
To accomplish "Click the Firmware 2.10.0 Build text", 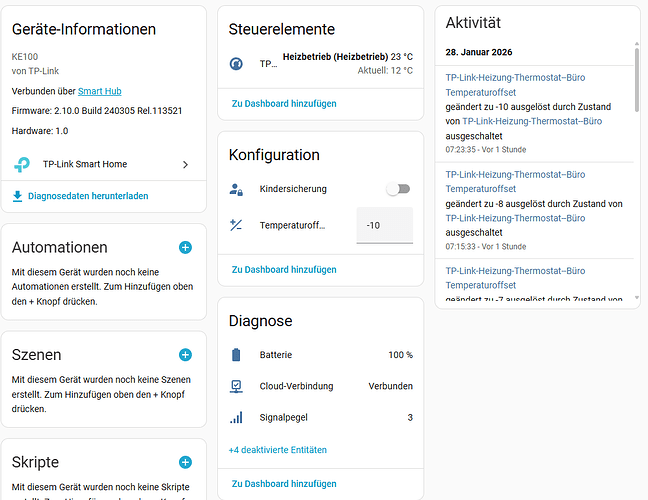I will click(x=97, y=111).
